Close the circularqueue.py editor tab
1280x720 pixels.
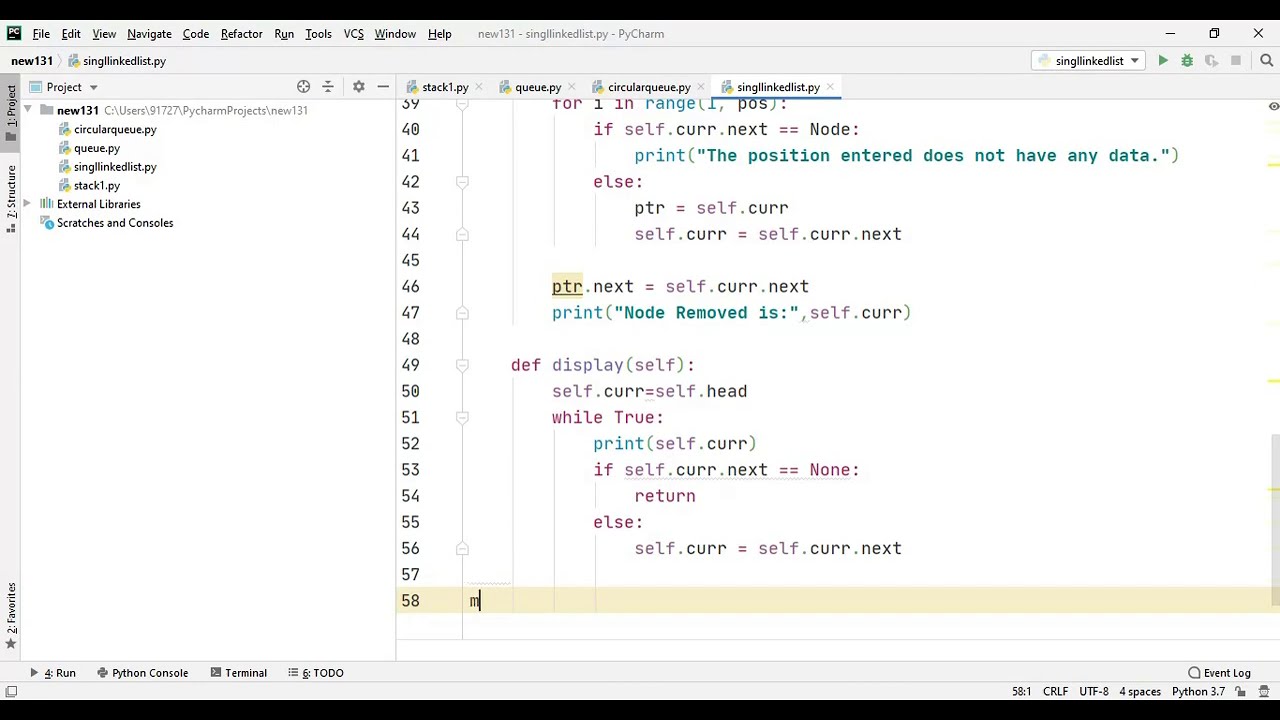700,88
